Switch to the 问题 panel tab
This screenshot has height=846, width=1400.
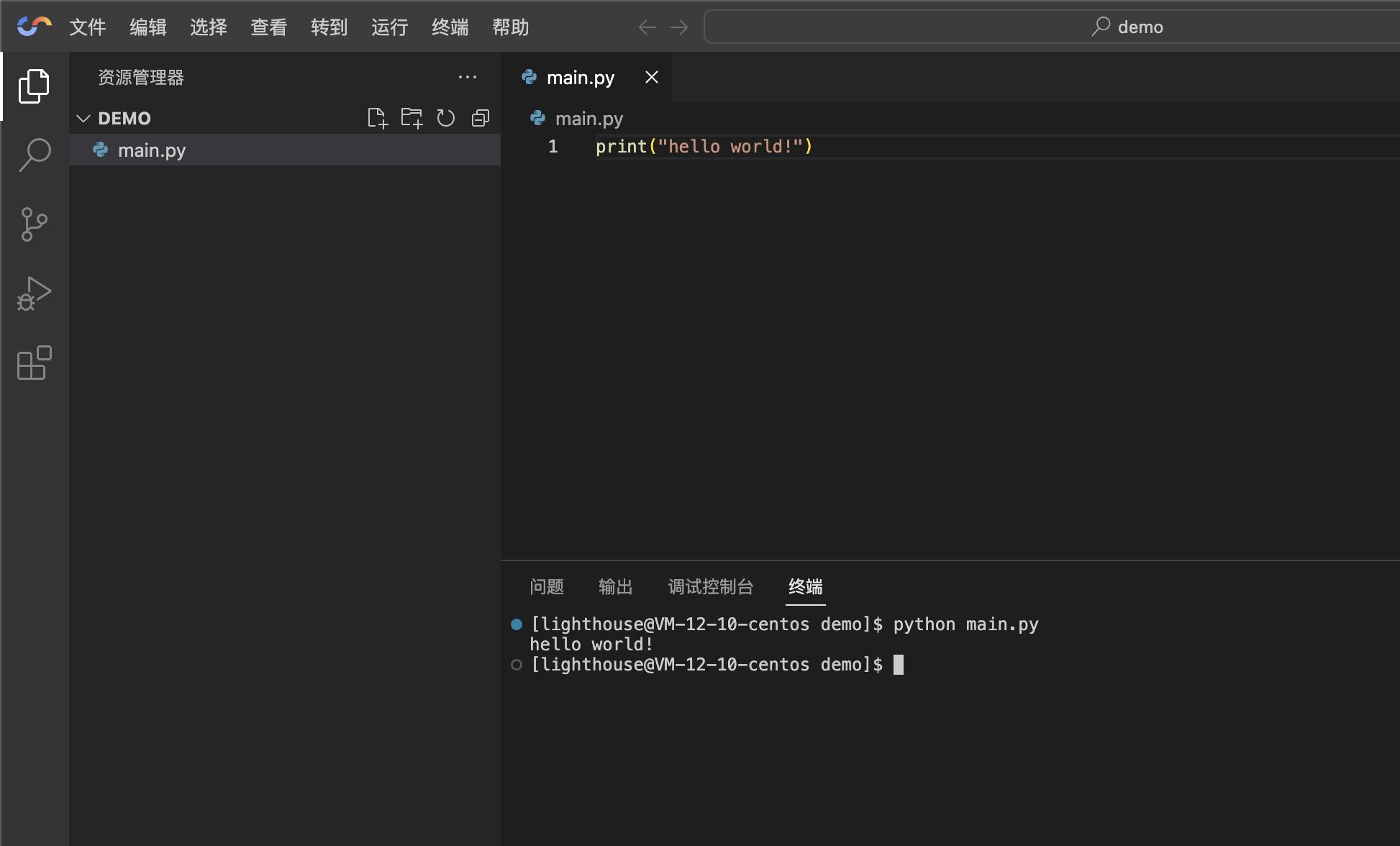pyautogui.click(x=547, y=587)
